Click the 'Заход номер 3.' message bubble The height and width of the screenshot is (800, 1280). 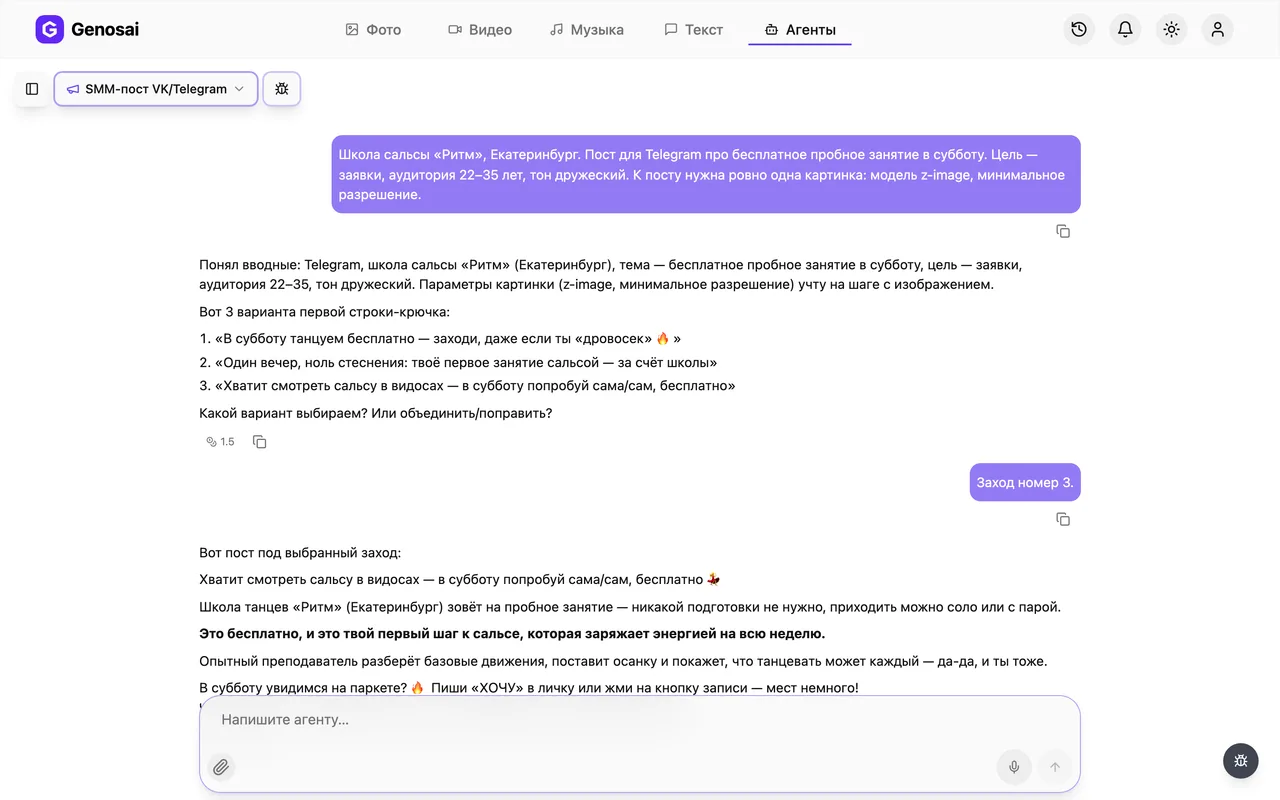tap(1025, 482)
